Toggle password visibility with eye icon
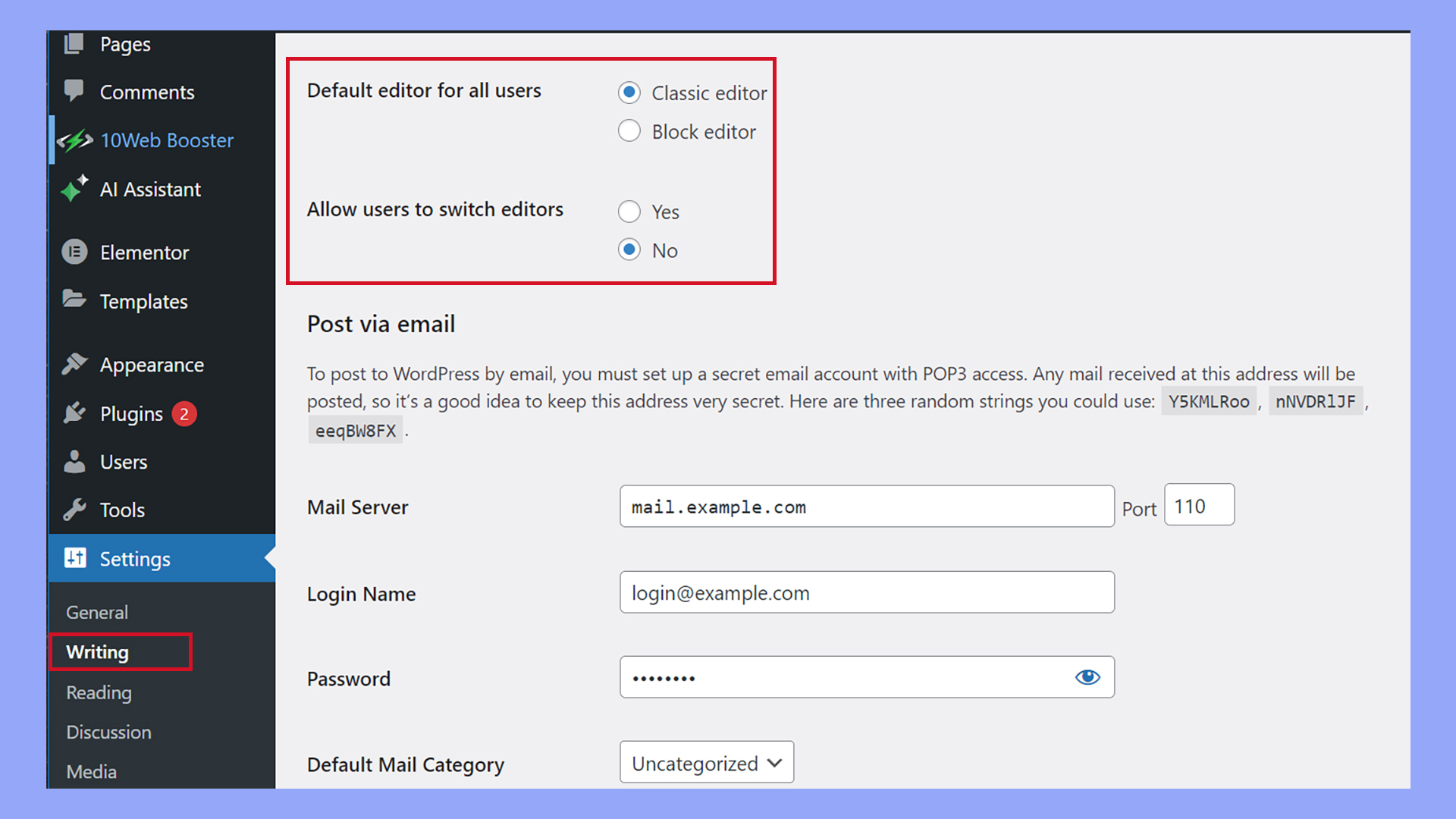1456x819 pixels. [1087, 677]
